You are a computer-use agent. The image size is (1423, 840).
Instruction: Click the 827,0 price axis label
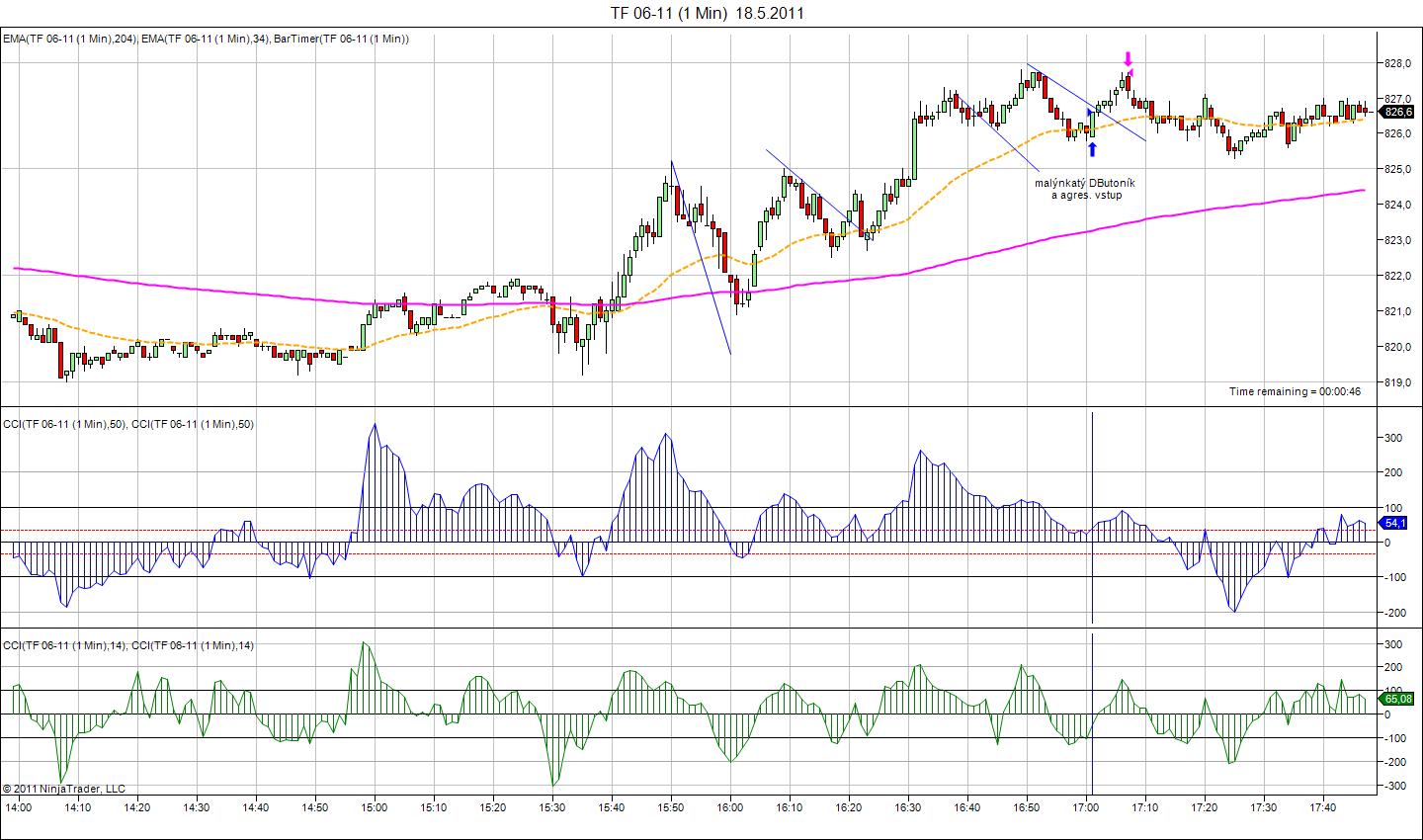(x=1396, y=99)
